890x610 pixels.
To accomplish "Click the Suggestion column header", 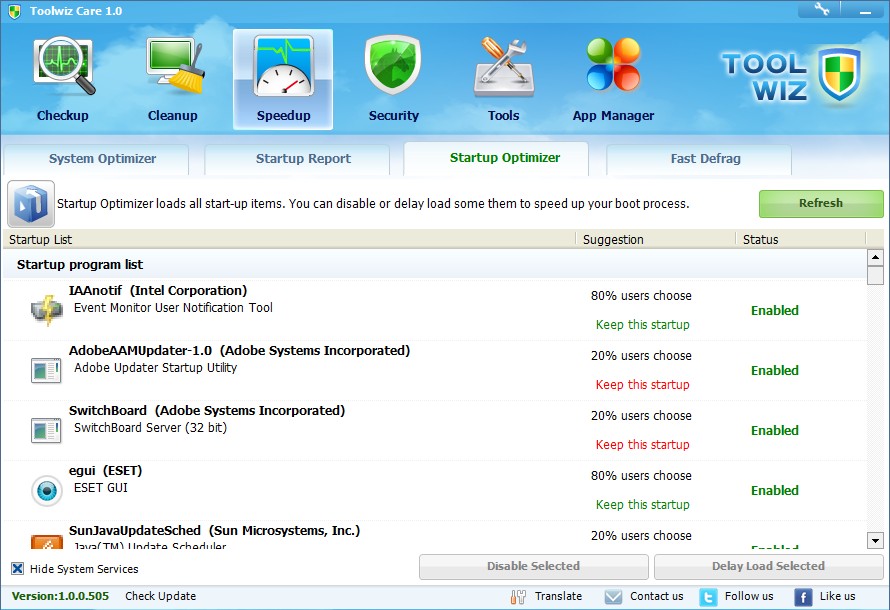I will pyautogui.click(x=656, y=239).
